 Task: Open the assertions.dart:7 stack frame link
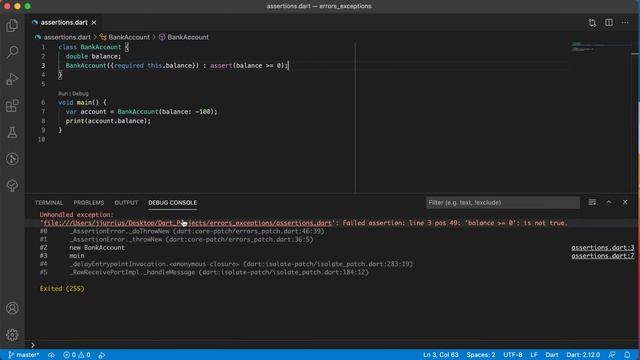[x=602, y=256]
